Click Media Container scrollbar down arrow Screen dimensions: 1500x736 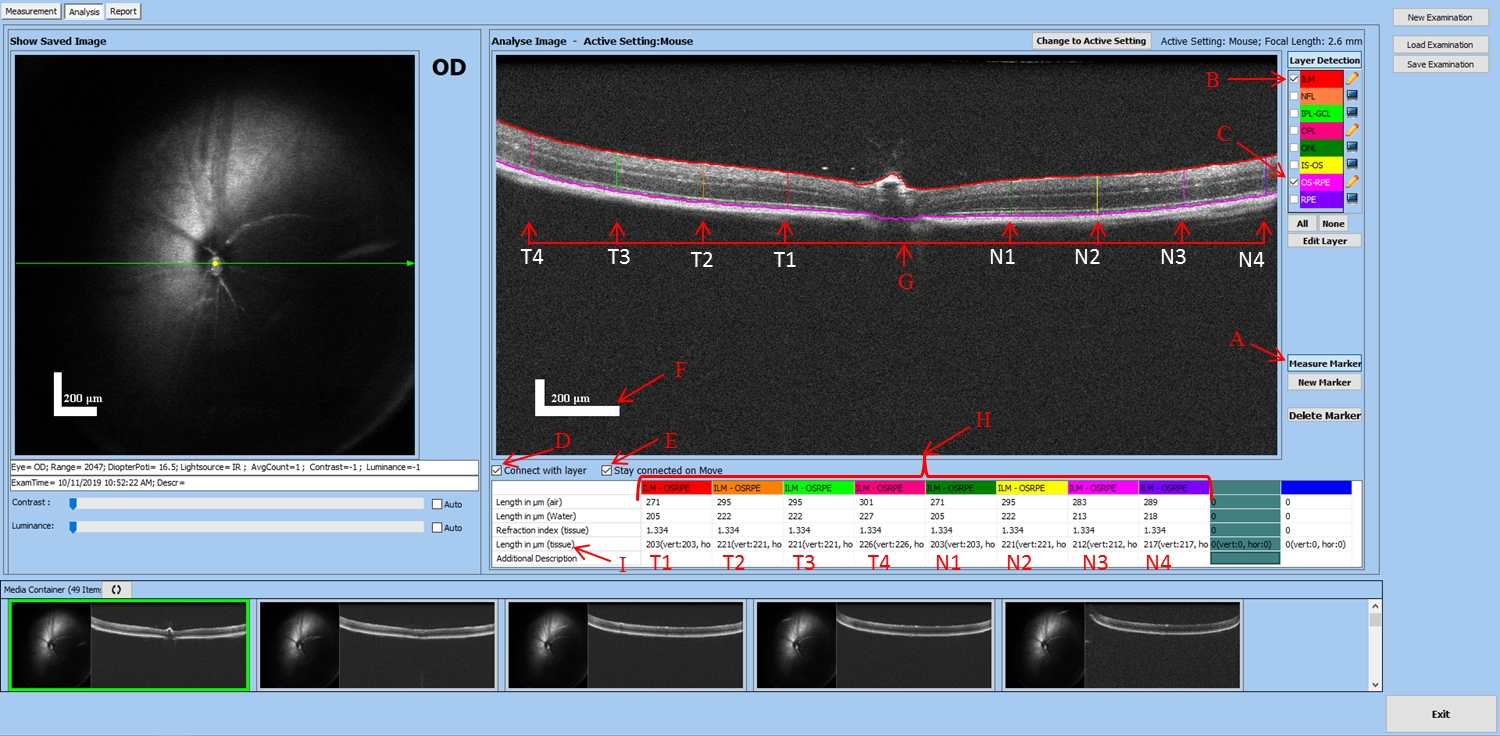point(1375,684)
